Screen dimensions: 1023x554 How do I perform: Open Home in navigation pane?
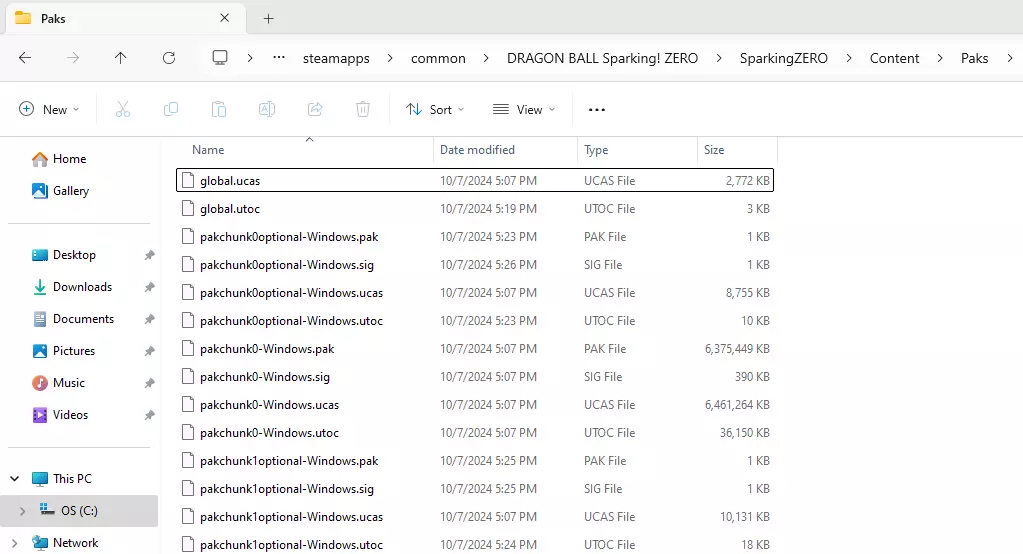(59, 159)
